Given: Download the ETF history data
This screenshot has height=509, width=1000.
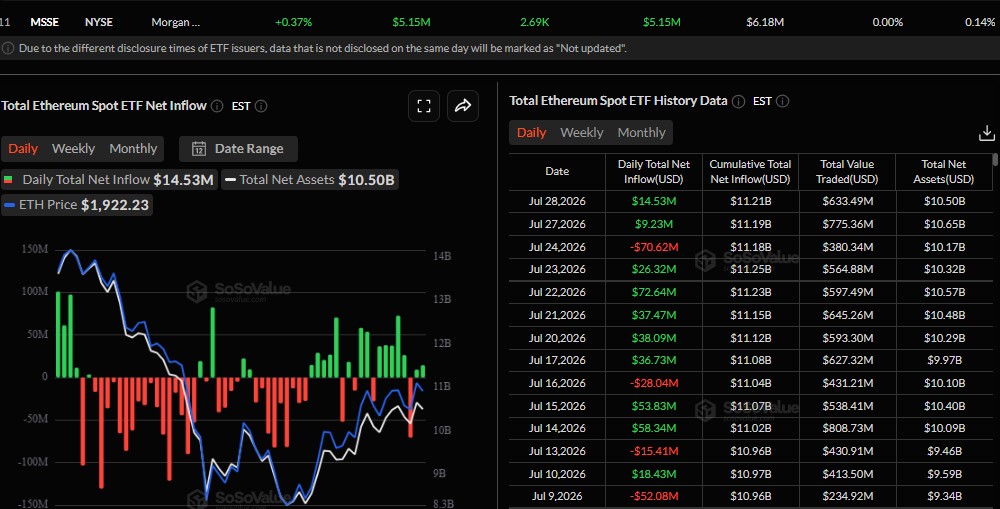Looking at the screenshot, I should point(987,133).
